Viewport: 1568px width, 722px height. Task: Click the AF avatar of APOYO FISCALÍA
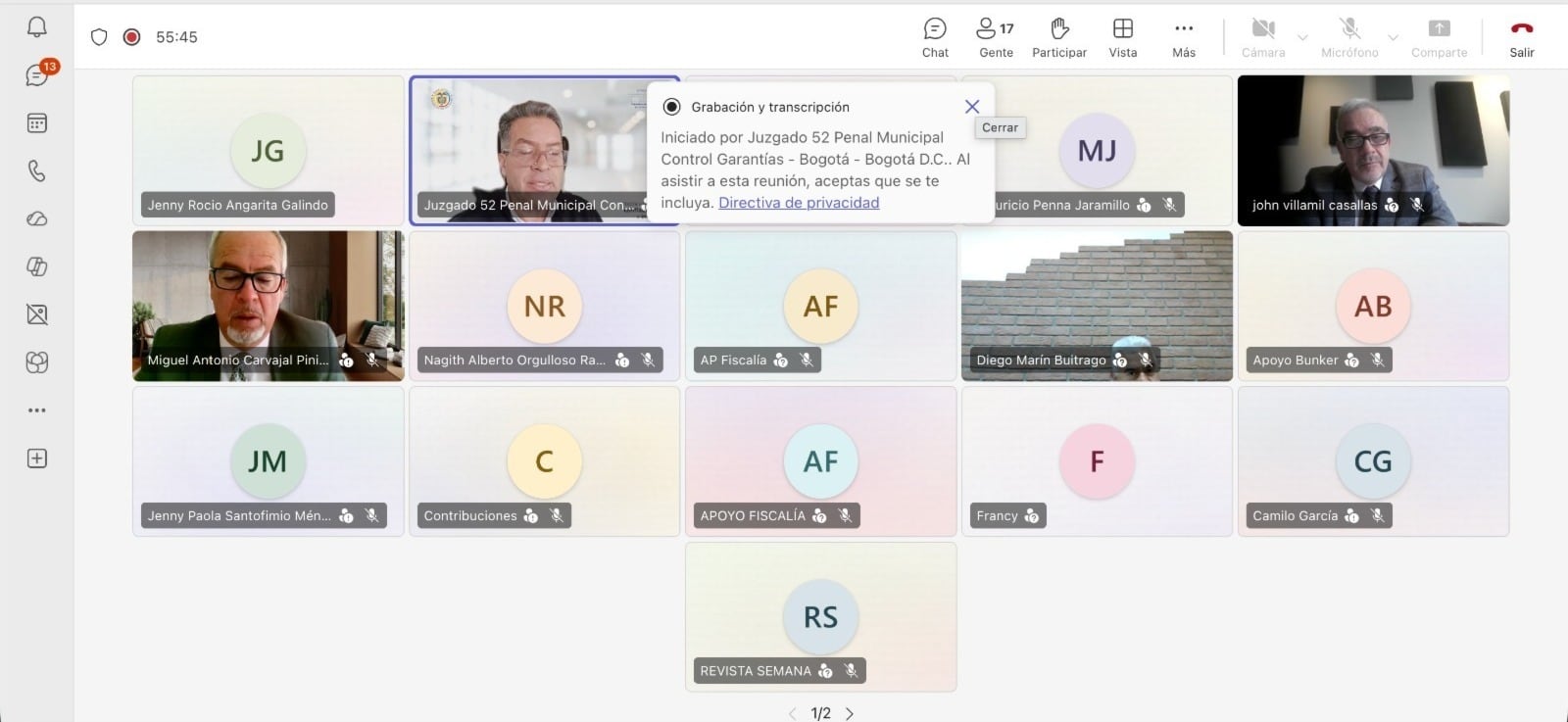[x=821, y=461]
